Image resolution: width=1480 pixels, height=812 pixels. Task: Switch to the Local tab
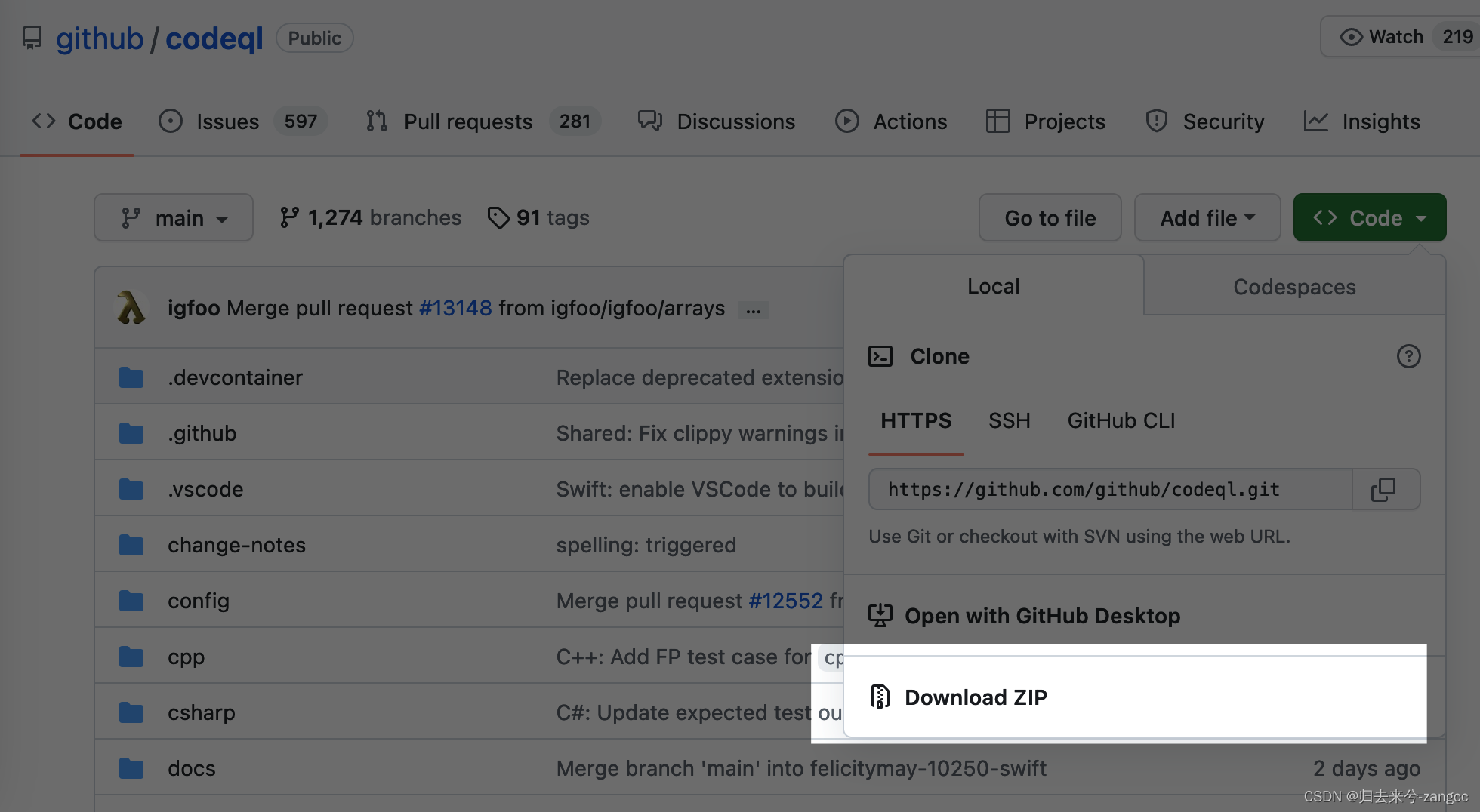pyautogui.click(x=994, y=286)
